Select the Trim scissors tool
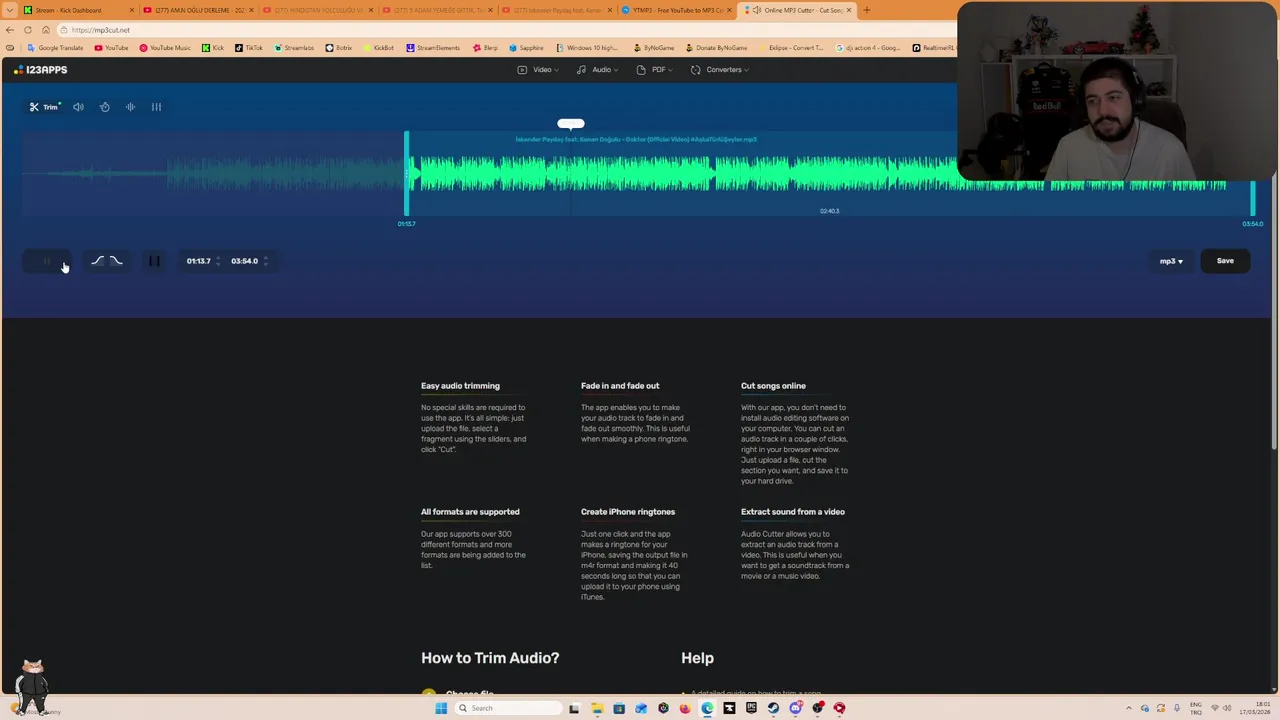The height and width of the screenshot is (720, 1280). coord(44,107)
